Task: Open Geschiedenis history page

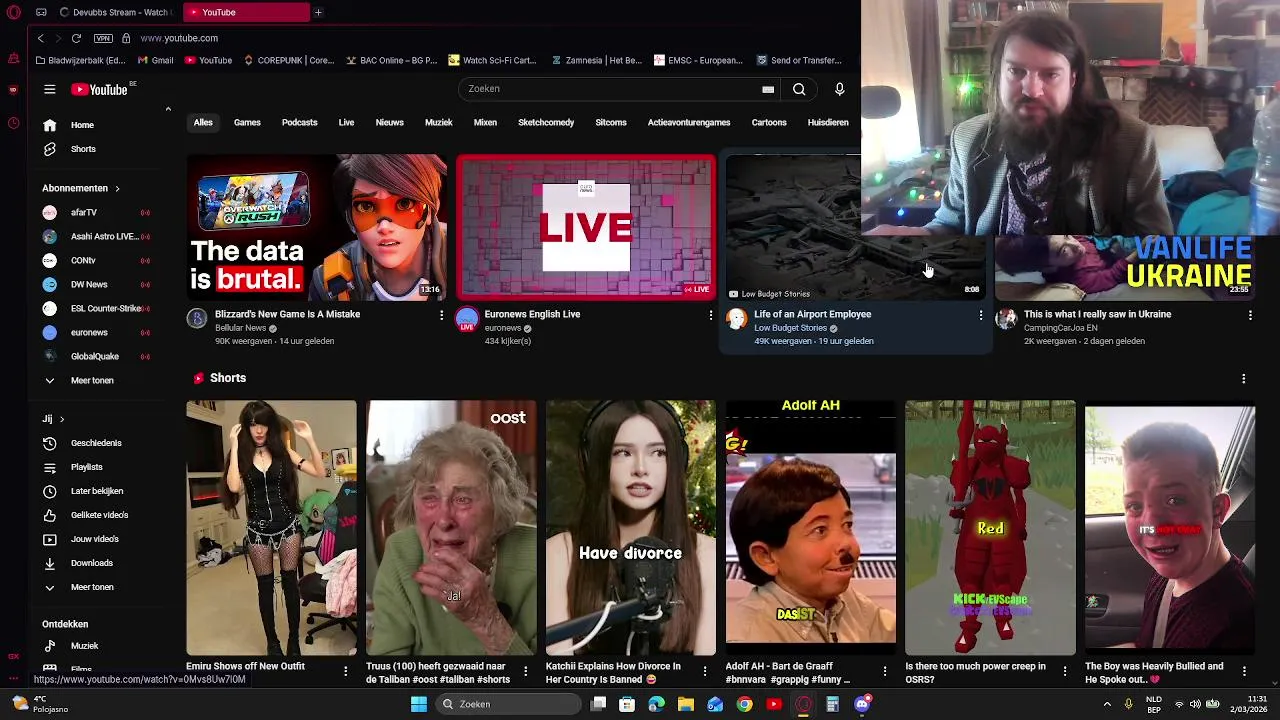Action: click(x=97, y=443)
